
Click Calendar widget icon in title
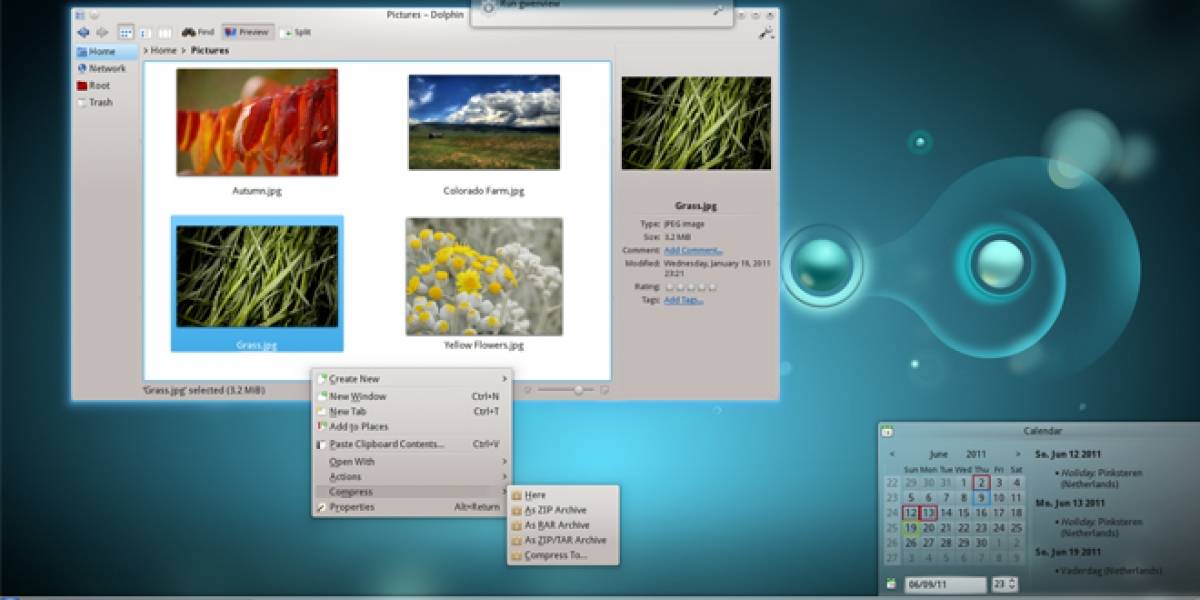click(887, 432)
